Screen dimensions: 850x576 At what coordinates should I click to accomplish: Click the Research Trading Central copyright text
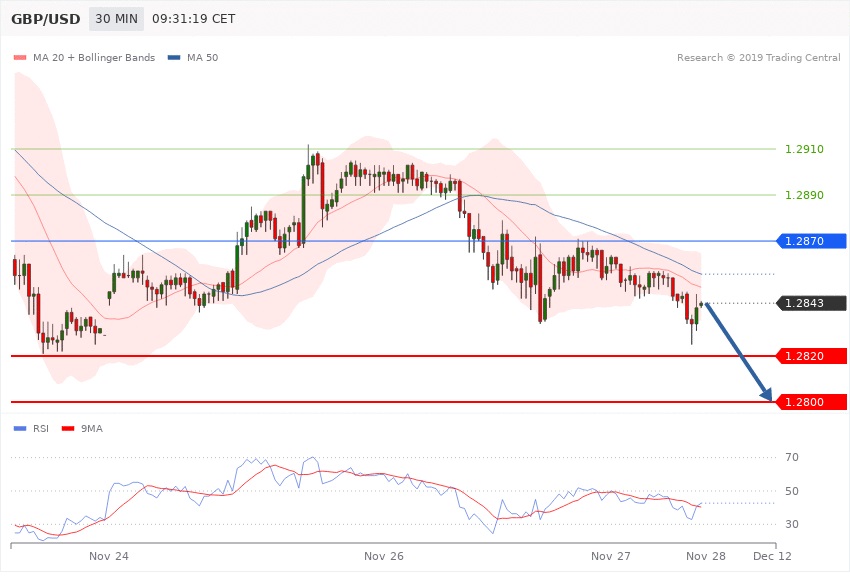[x=758, y=58]
